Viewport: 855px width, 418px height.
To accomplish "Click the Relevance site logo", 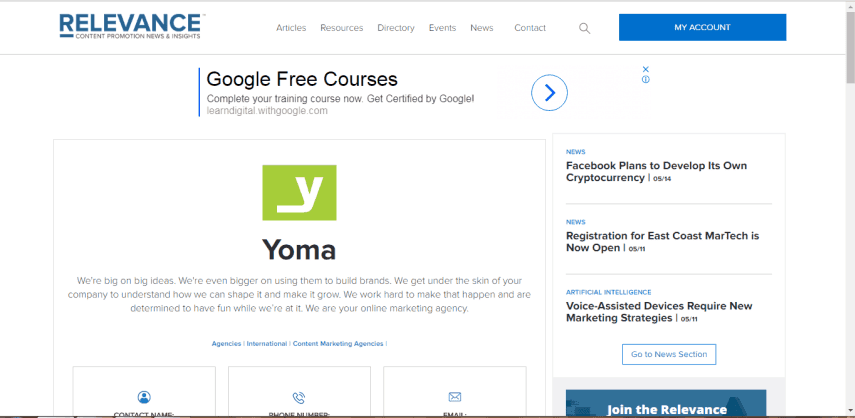I will (x=132, y=26).
